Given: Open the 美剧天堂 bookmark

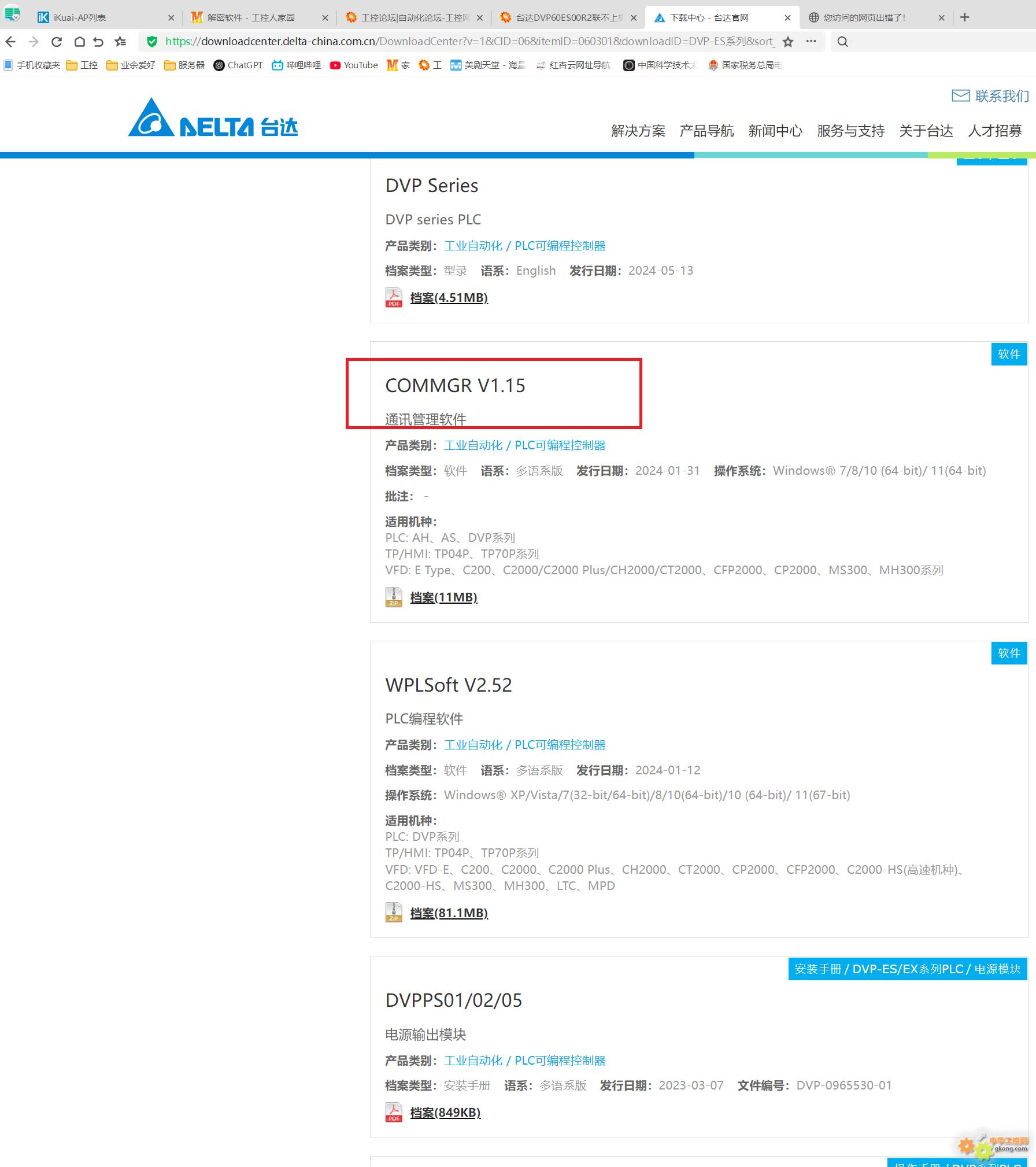Looking at the screenshot, I should (x=487, y=65).
